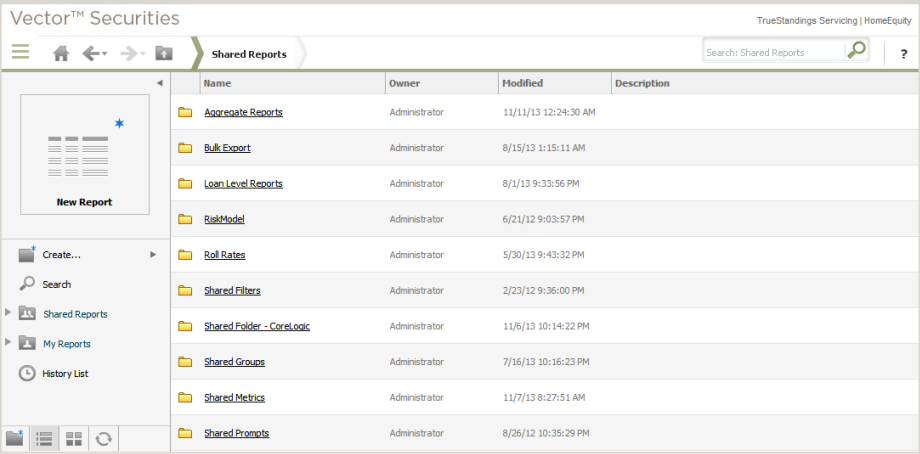Open the hamburger main menu
Viewport: 920px width, 454px height.
(x=21, y=52)
